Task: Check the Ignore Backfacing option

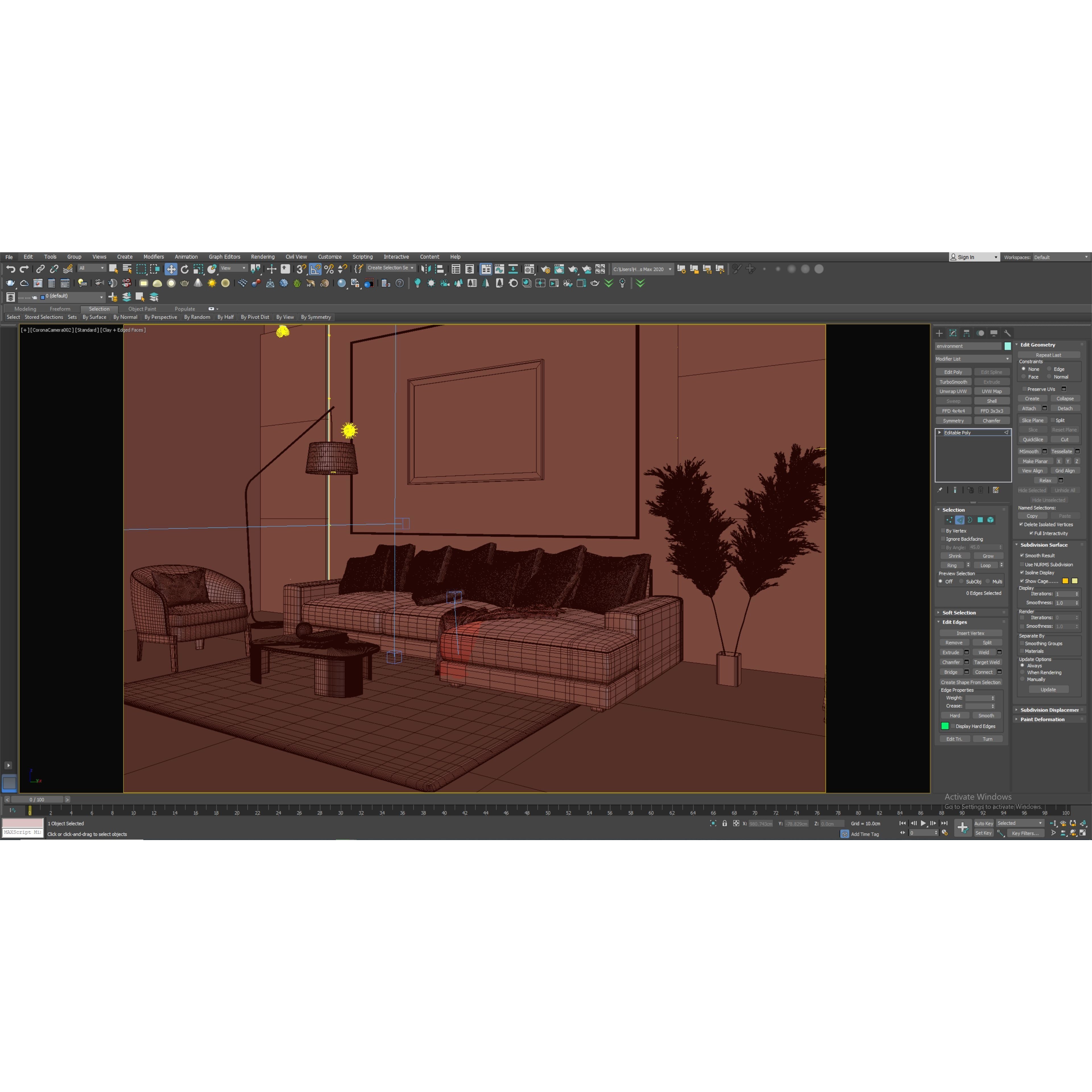Action: tap(943, 539)
